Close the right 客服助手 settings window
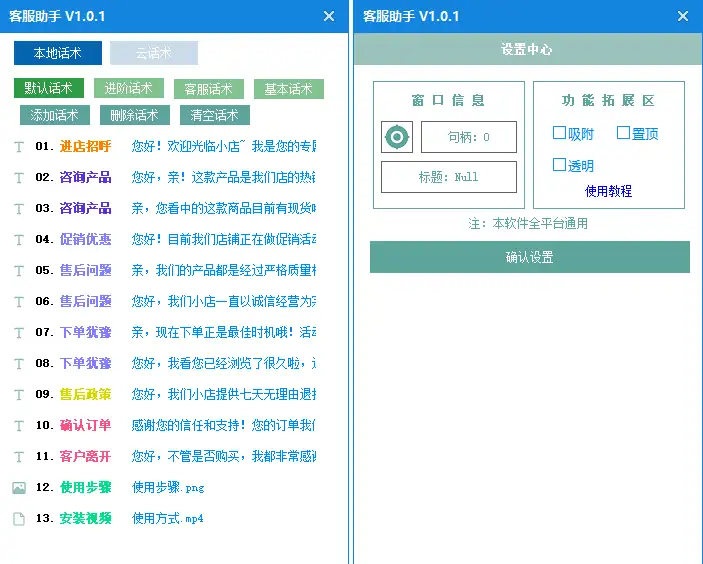The height and width of the screenshot is (564, 703). coord(683,16)
